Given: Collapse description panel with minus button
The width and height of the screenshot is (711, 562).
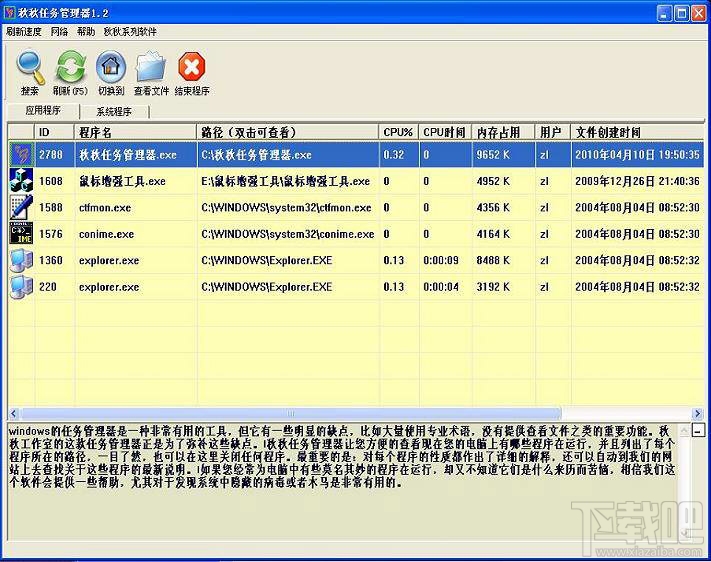Looking at the screenshot, I should (x=698, y=430).
